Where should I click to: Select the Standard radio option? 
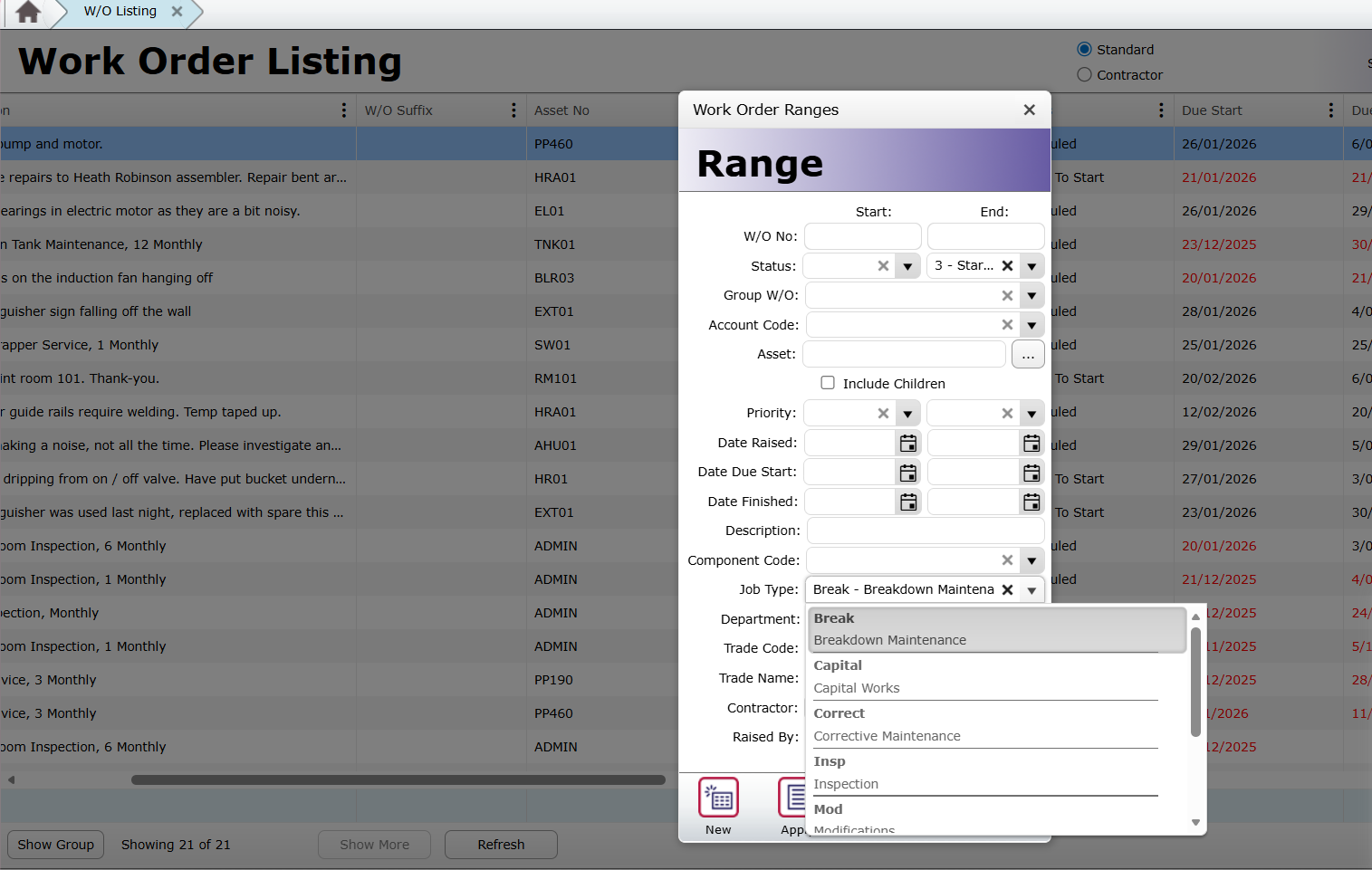click(1084, 50)
